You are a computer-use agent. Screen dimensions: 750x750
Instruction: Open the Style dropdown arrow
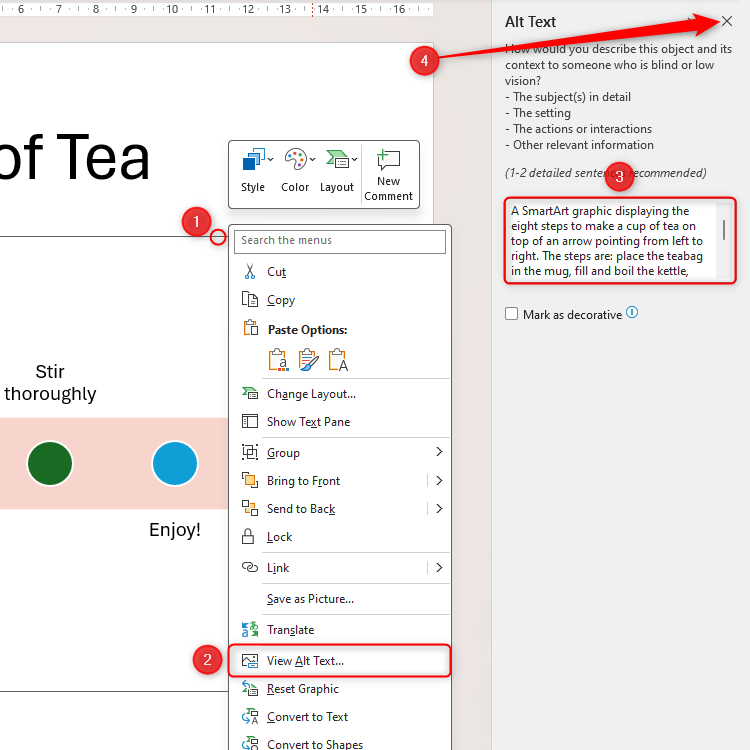point(271,159)
